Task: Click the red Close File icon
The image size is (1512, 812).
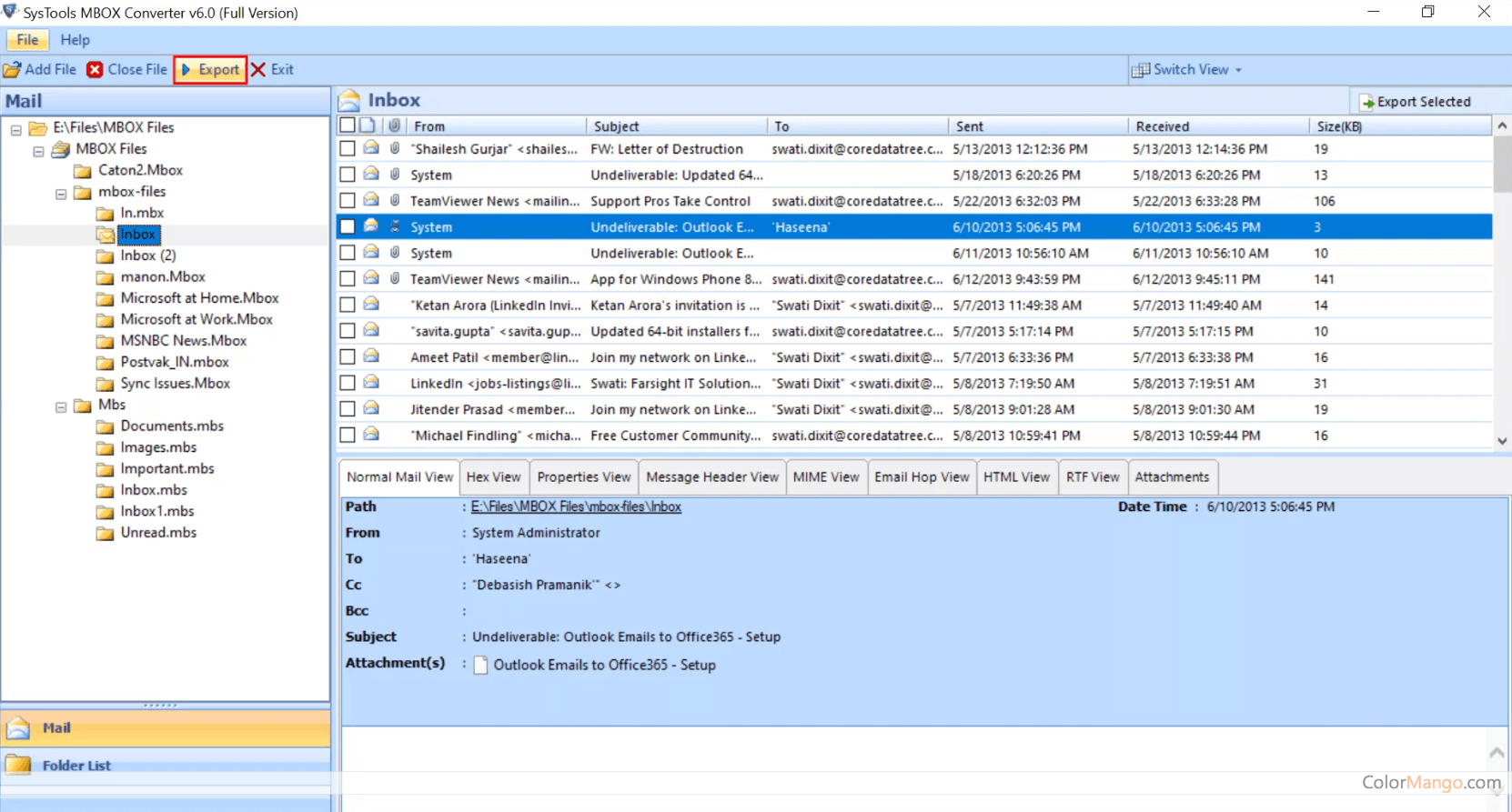Action: 95,70
